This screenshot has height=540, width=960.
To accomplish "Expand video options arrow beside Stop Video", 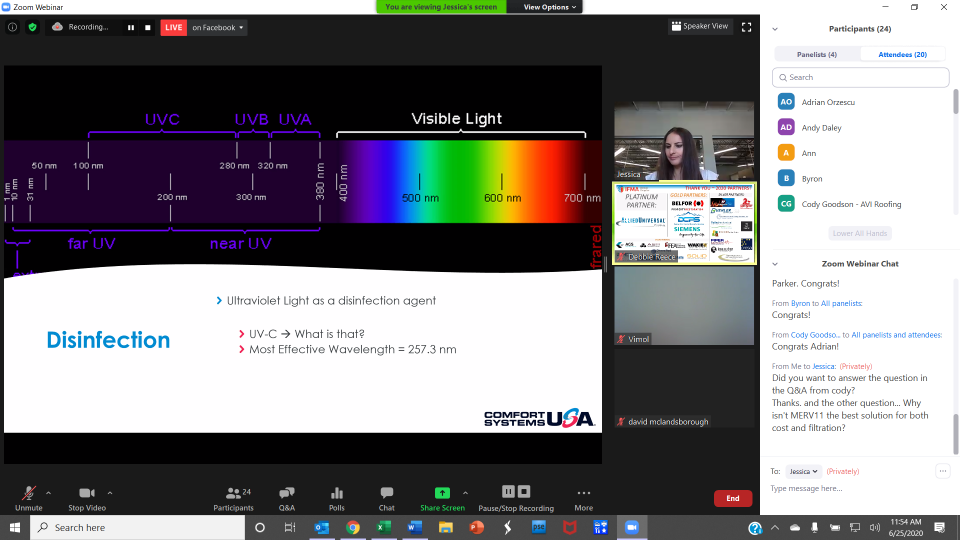I will pyautogui.click(x=110, y=493).
